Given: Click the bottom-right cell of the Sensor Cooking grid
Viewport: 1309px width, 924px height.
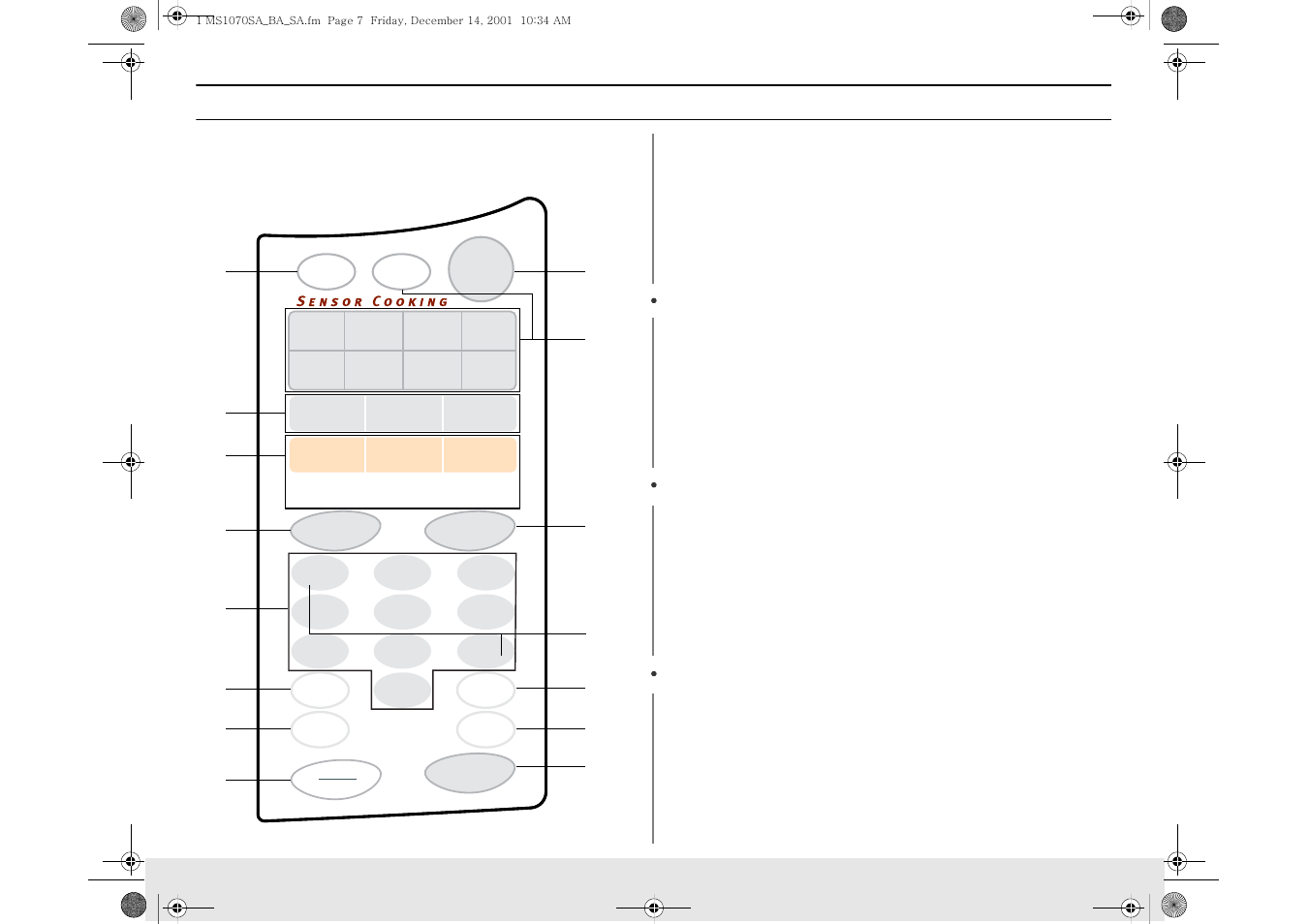Looking at the screenshot, I should point(488,370).
